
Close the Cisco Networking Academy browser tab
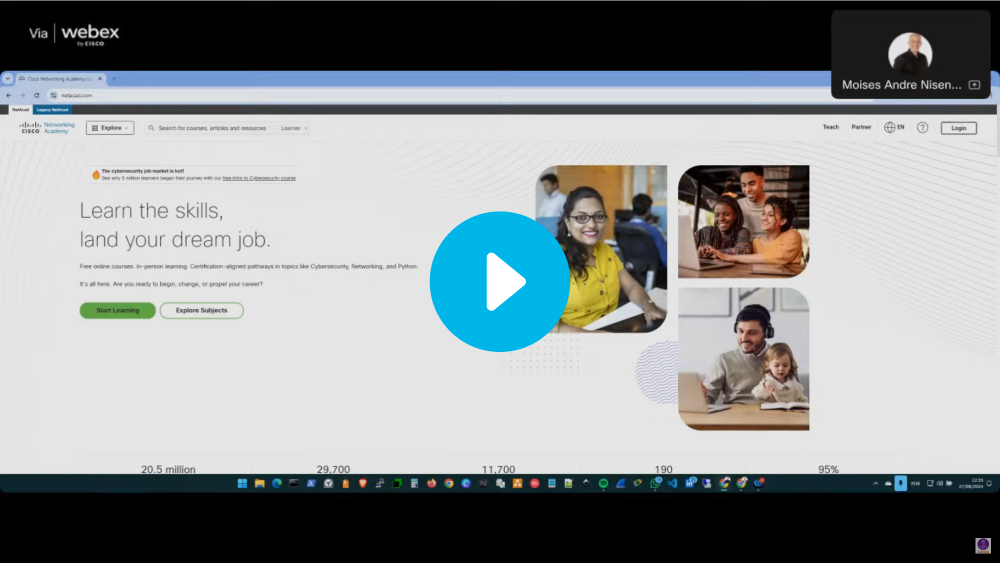point(99,78)
